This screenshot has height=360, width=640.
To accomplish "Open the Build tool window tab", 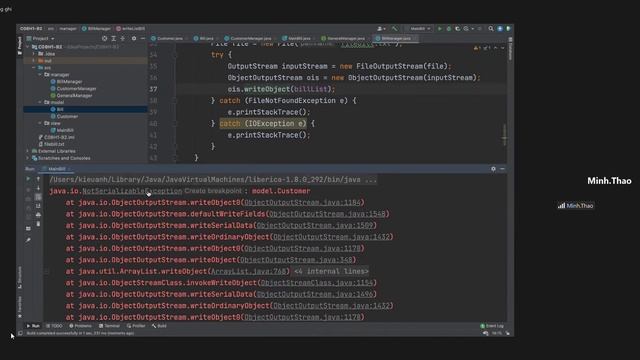I will [x=160, y=326].
